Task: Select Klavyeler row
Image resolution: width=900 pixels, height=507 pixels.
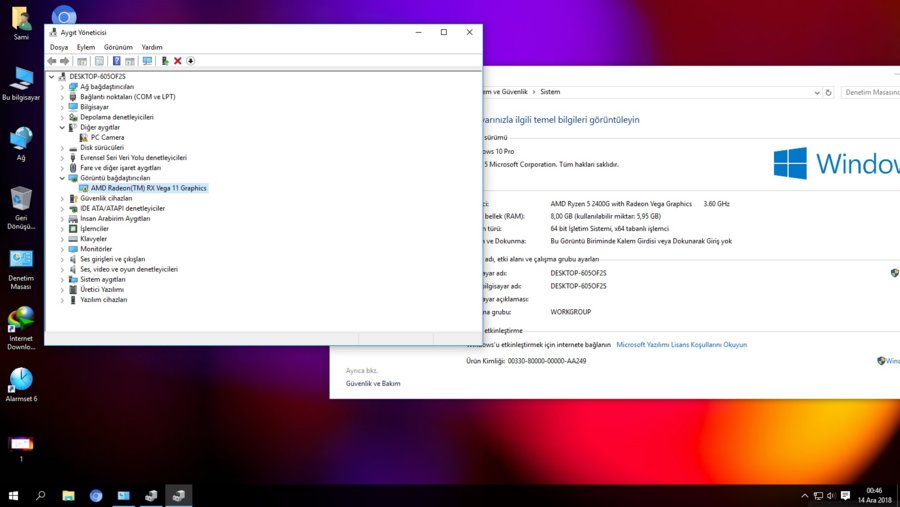Action: 94,239
